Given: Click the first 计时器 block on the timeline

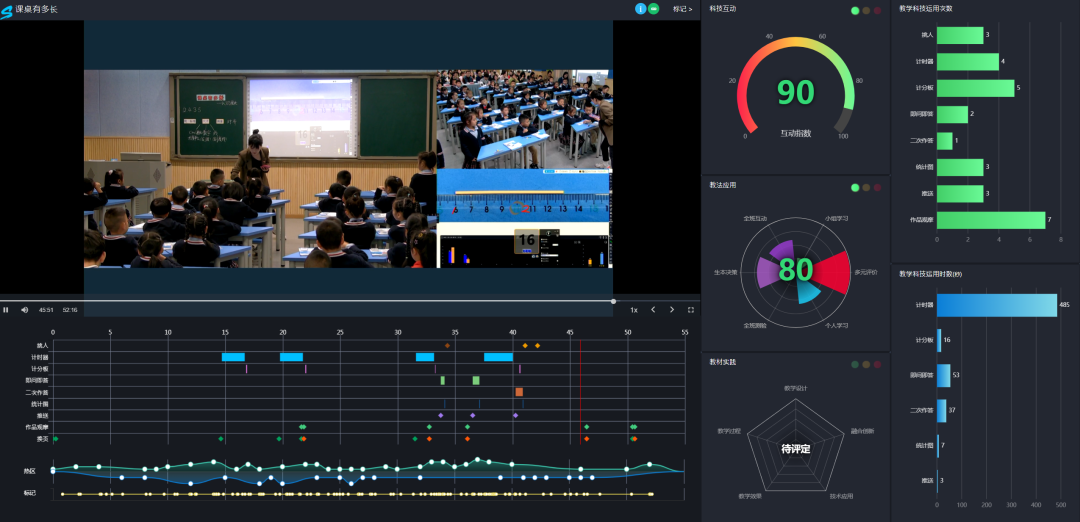Looking at the screenshot, I should click(x=233, y=357).
